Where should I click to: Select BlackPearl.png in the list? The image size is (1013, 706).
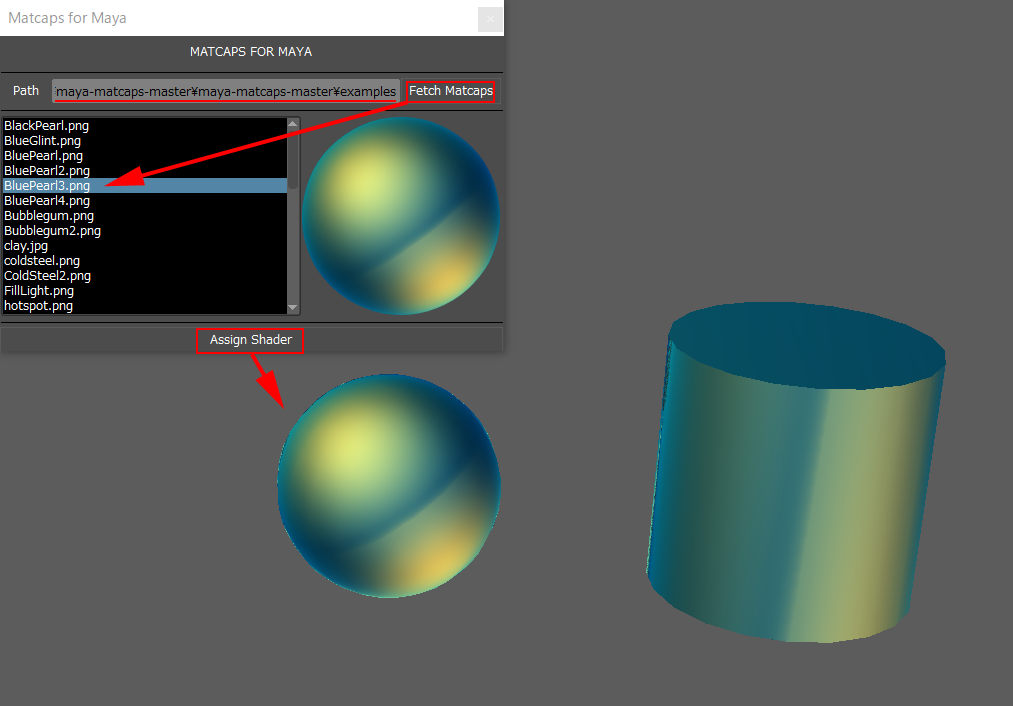[46, 126]
